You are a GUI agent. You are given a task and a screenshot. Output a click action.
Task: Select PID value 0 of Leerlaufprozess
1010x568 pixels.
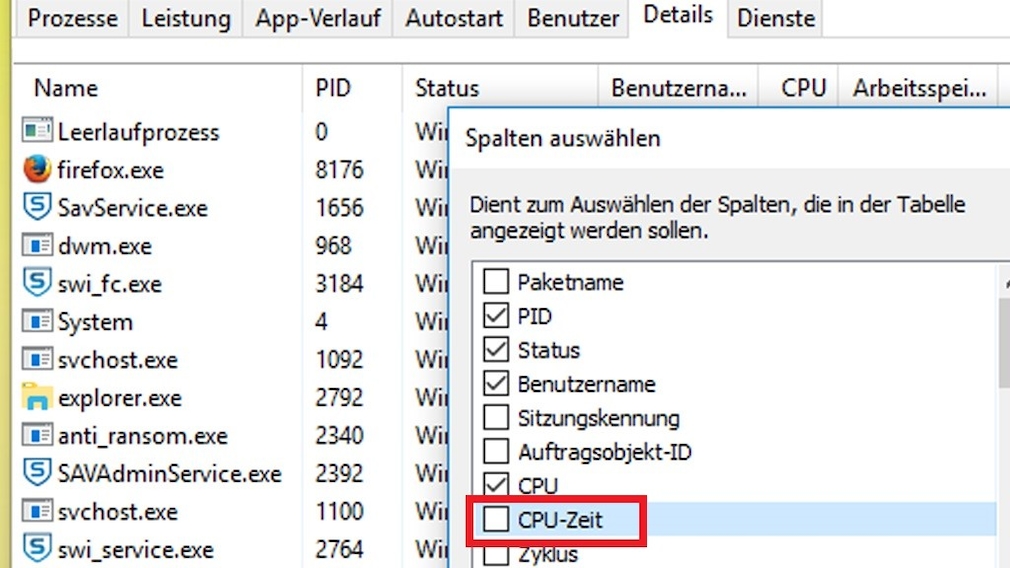coord(321,131)
